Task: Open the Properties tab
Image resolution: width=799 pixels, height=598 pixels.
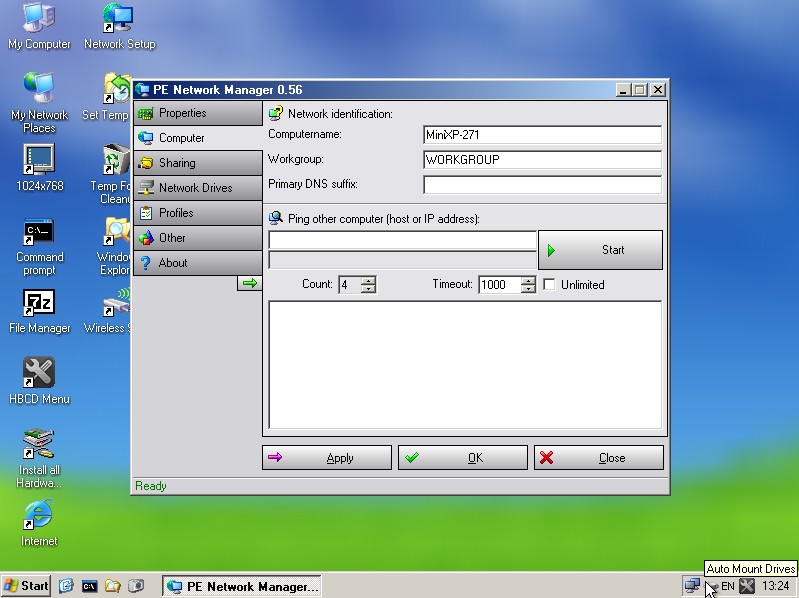Action: pos(198,113)
